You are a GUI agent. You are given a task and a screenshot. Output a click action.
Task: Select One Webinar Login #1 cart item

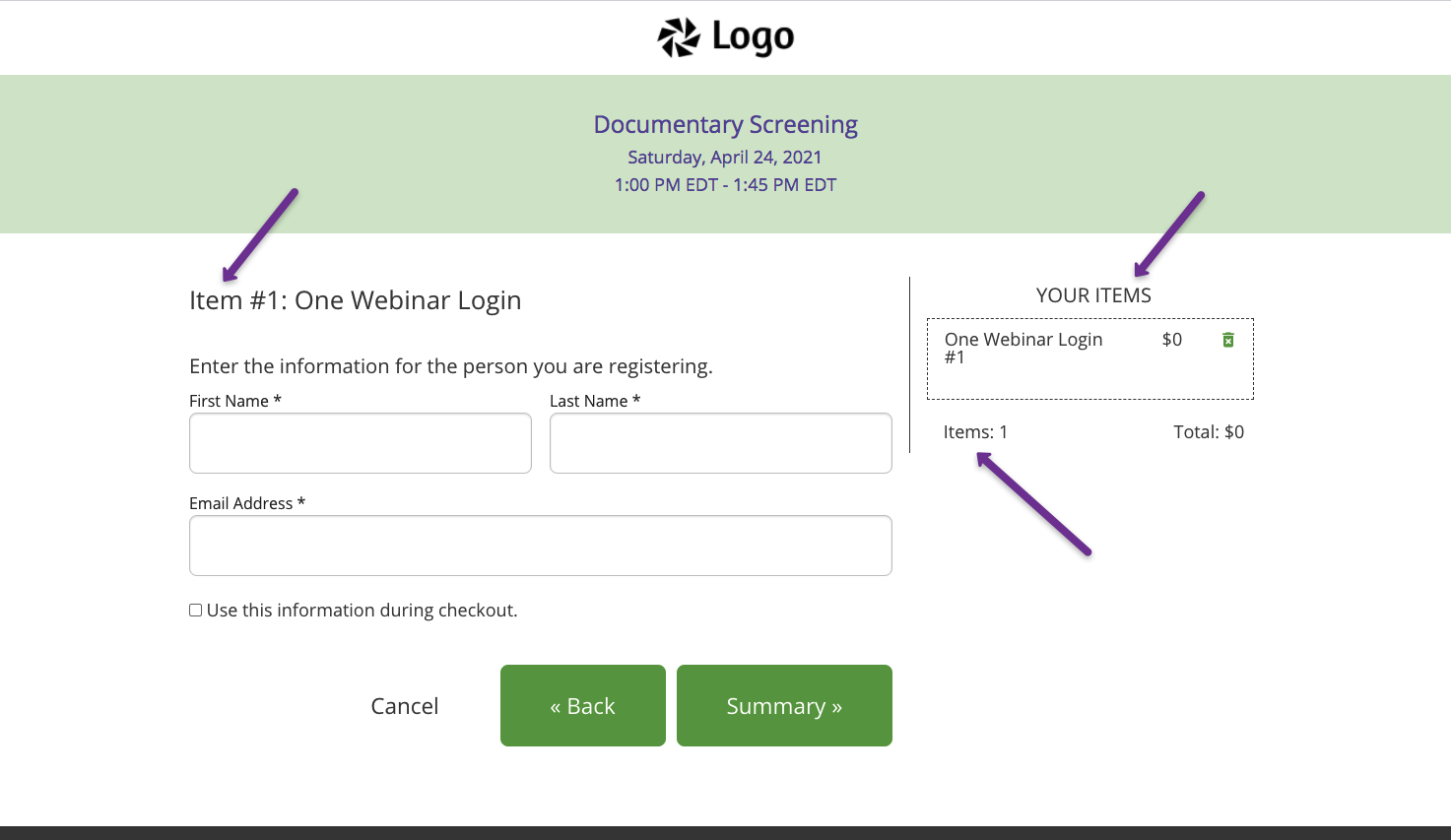(x=1090, y=358)
